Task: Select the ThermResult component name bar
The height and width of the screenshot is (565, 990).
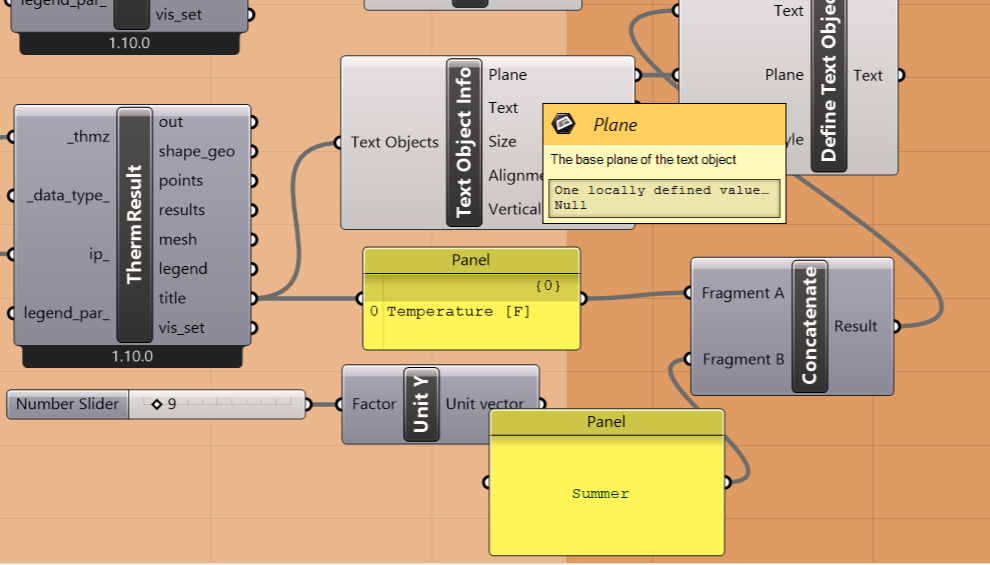Action: click(x=134, y=225)
